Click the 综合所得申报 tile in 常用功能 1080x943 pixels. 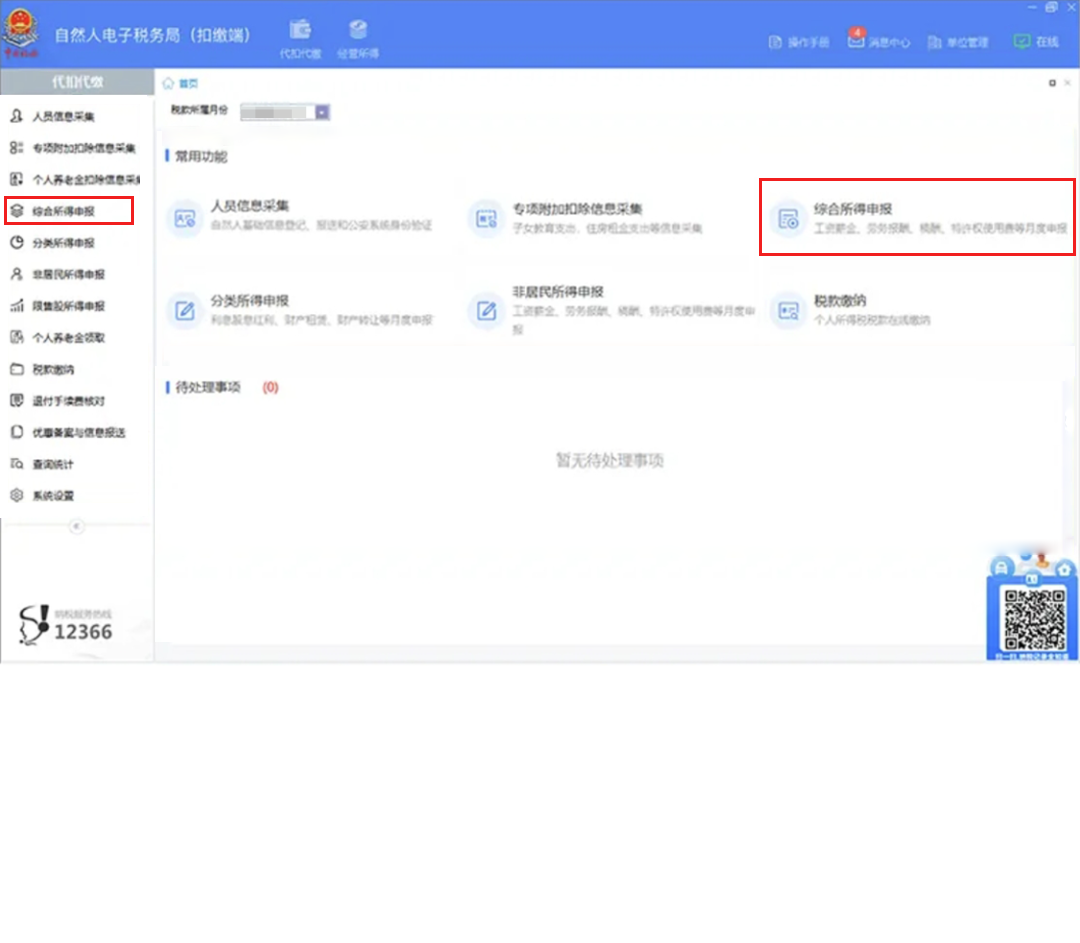pos(916,217)
